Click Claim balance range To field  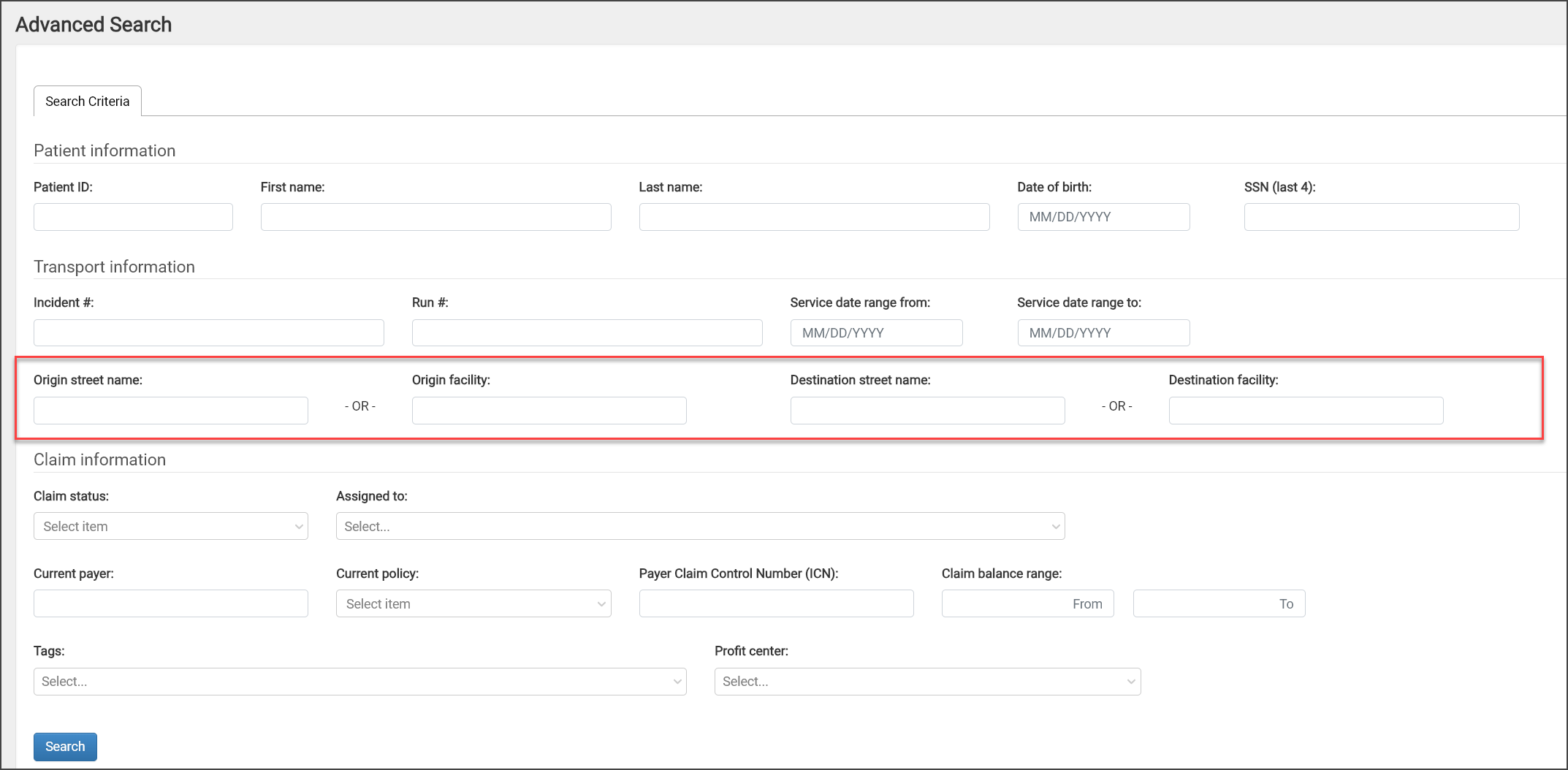point(1219,603)
